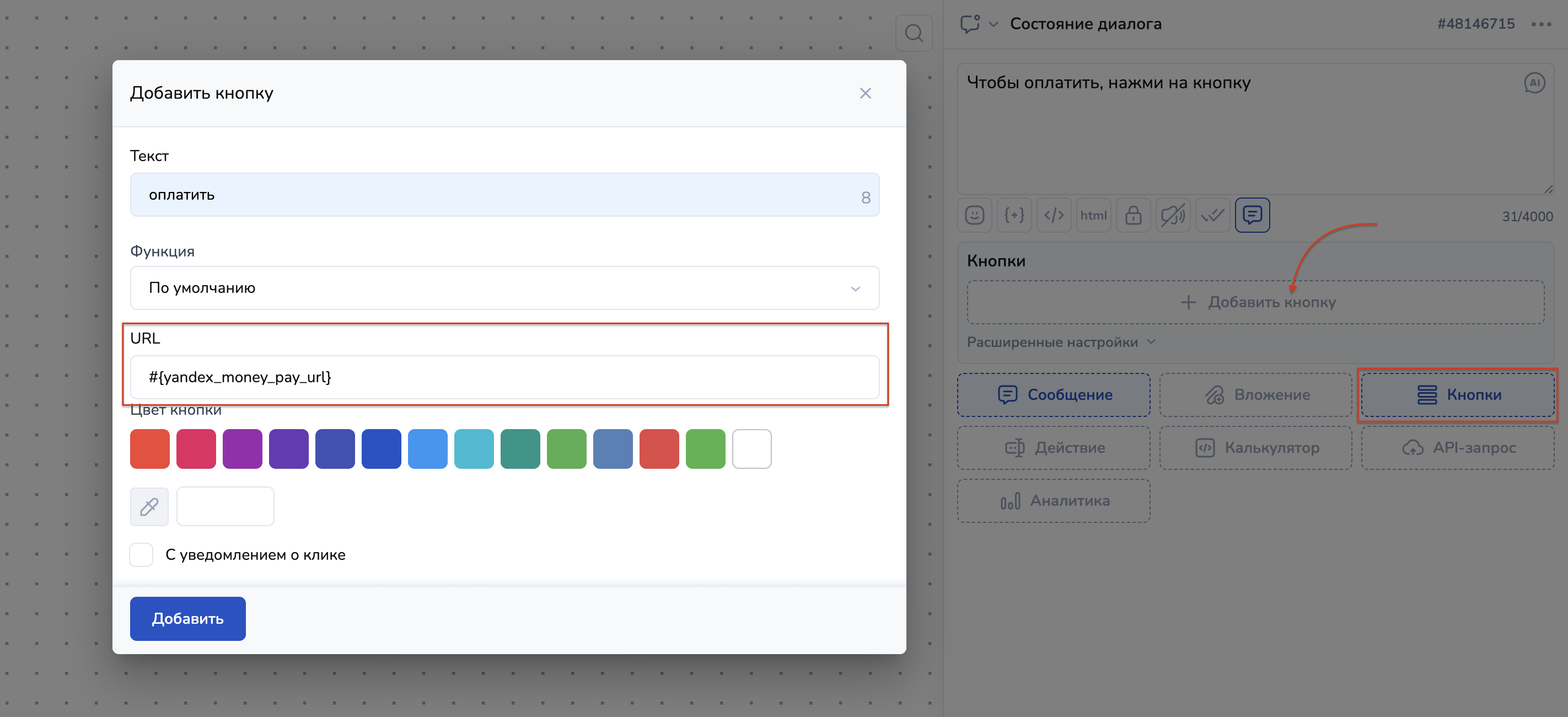Click the color eyedropper picker icon
Viewport: 1568px width, 717px height.
(x=149, y=506)
